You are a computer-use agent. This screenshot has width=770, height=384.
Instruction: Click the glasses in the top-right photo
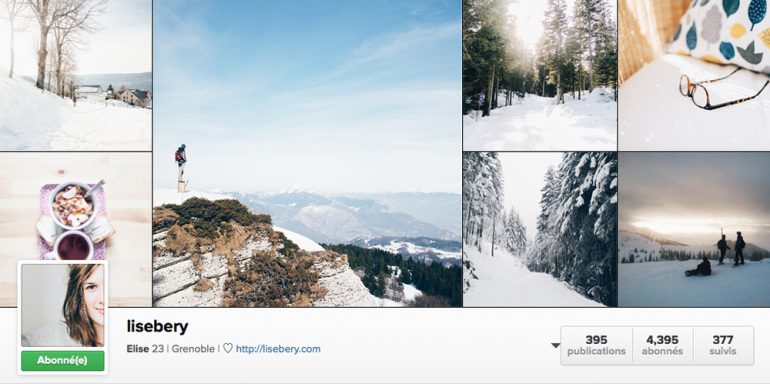(x=724, y=89)
